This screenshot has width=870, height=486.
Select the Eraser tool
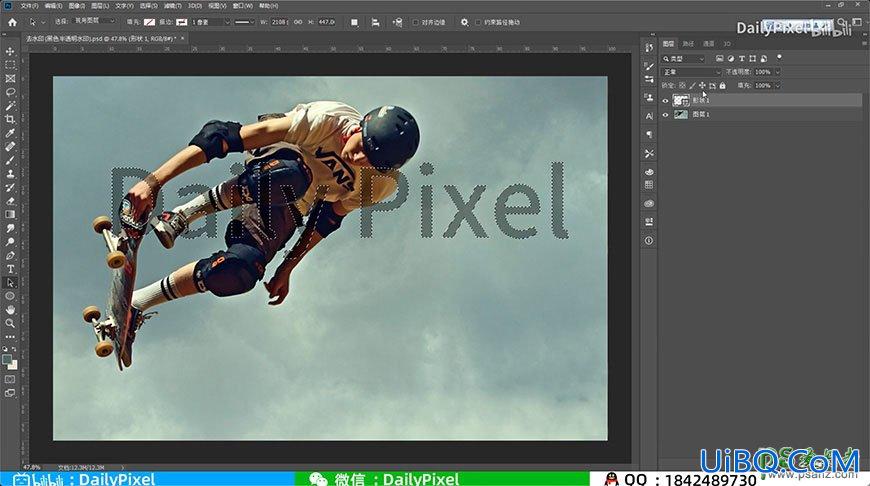tap(10, 201)
